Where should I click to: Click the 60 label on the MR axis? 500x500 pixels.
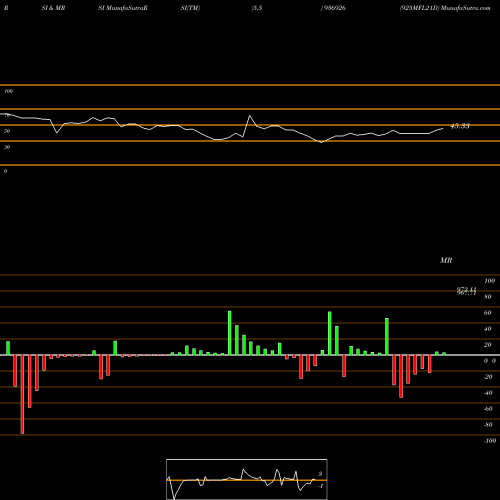pyautogui.click(x=488, y=313)
